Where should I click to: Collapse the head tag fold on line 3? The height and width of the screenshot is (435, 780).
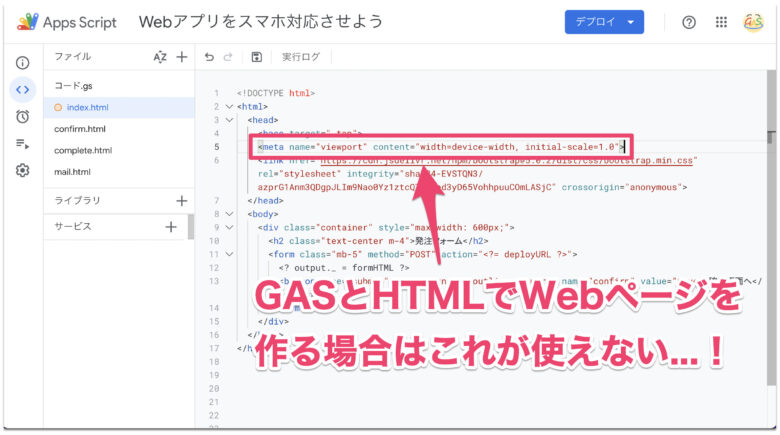point(229,120)
